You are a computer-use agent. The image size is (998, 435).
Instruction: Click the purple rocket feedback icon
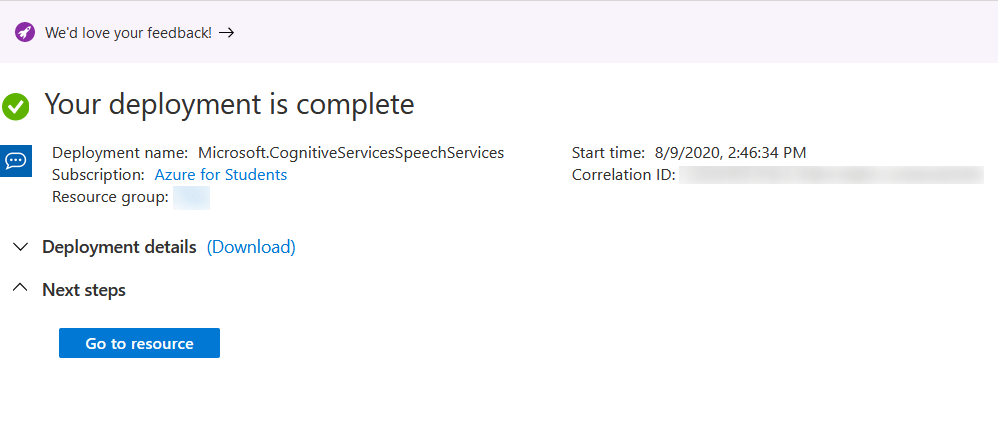pyautogui.click(x=25, y=32)
